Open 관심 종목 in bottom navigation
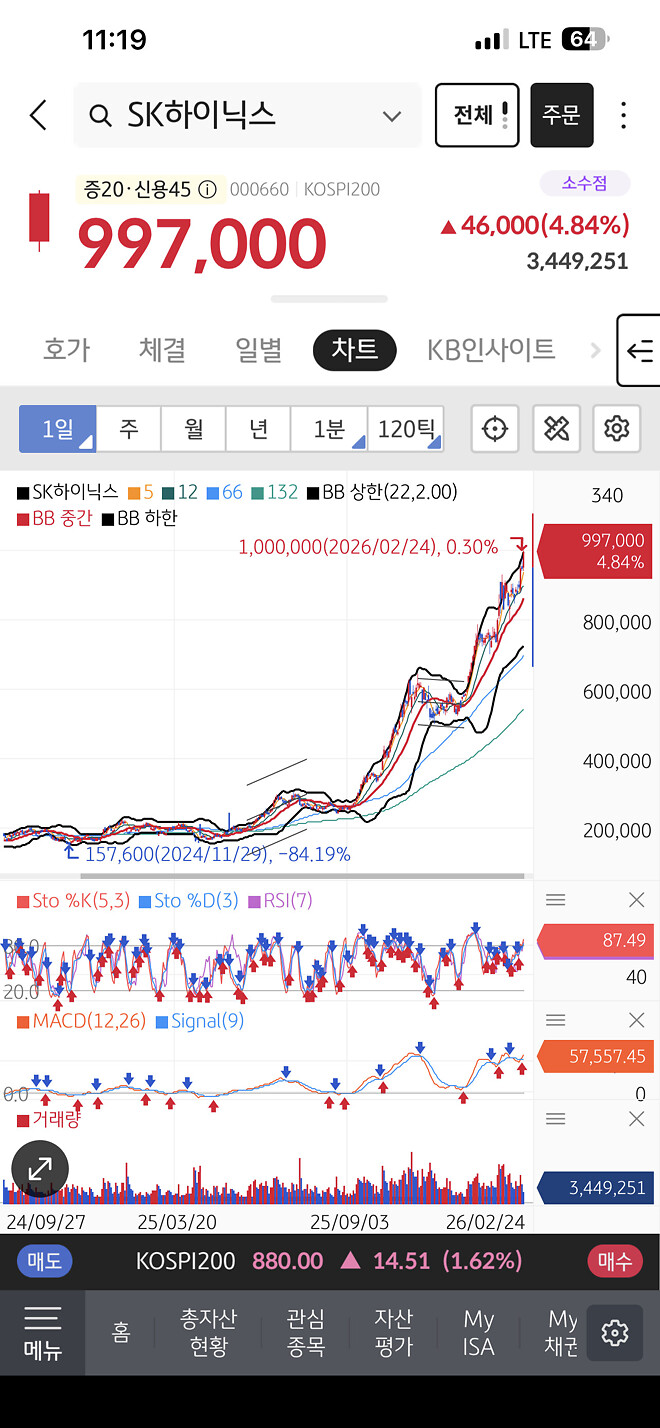This screenshot has height=1428, width=660. (x=305, y=1332)
